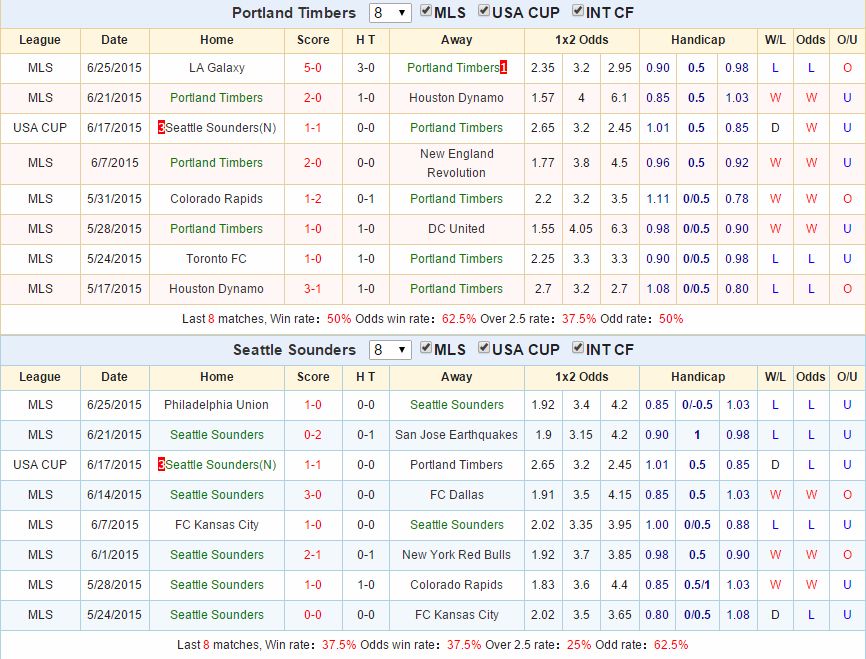Viewport: 866px width, 659px height.
Task: Click 1x2 Odds column header in Seattle Sounders table
Action: [x=582, y=377]
